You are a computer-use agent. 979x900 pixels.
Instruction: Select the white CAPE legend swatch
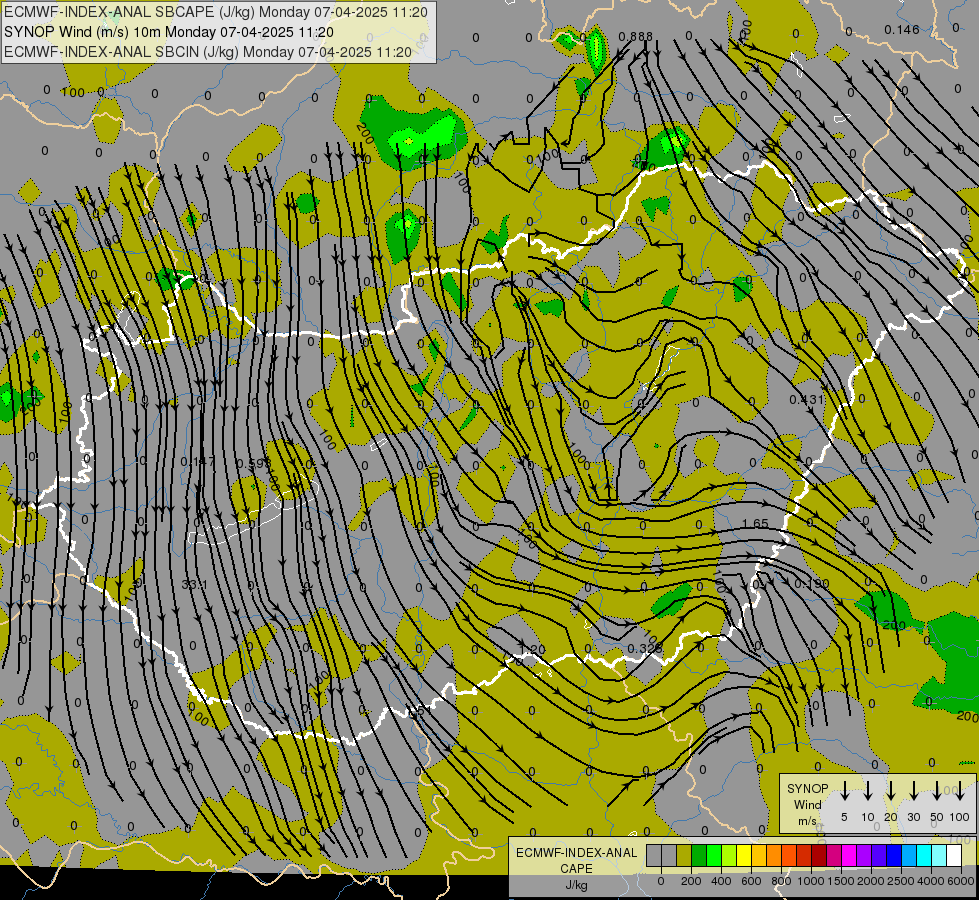pos(954,855)
